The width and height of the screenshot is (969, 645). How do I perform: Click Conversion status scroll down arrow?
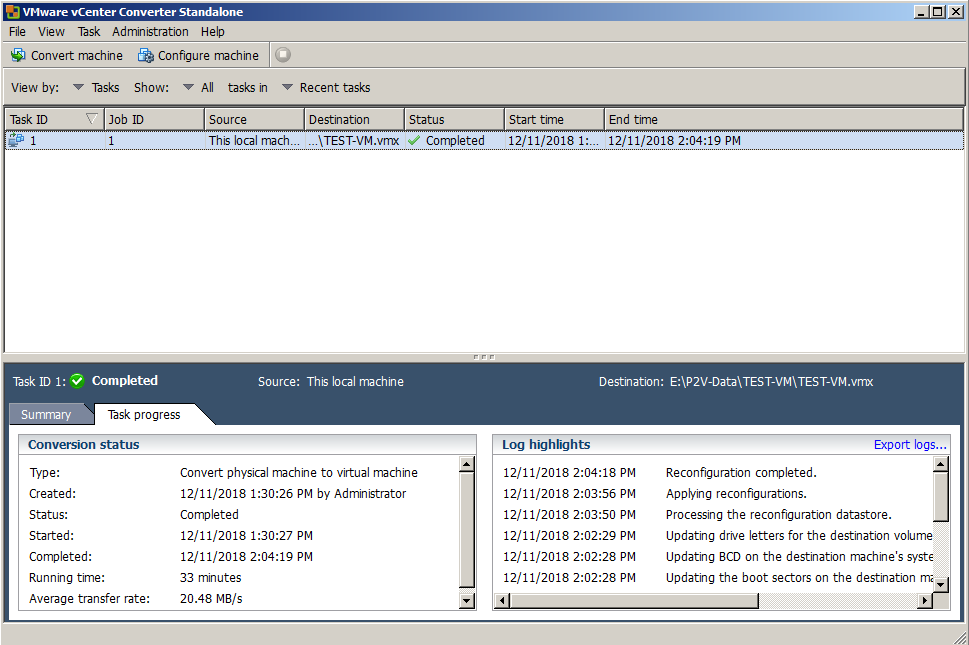(467, 600)
